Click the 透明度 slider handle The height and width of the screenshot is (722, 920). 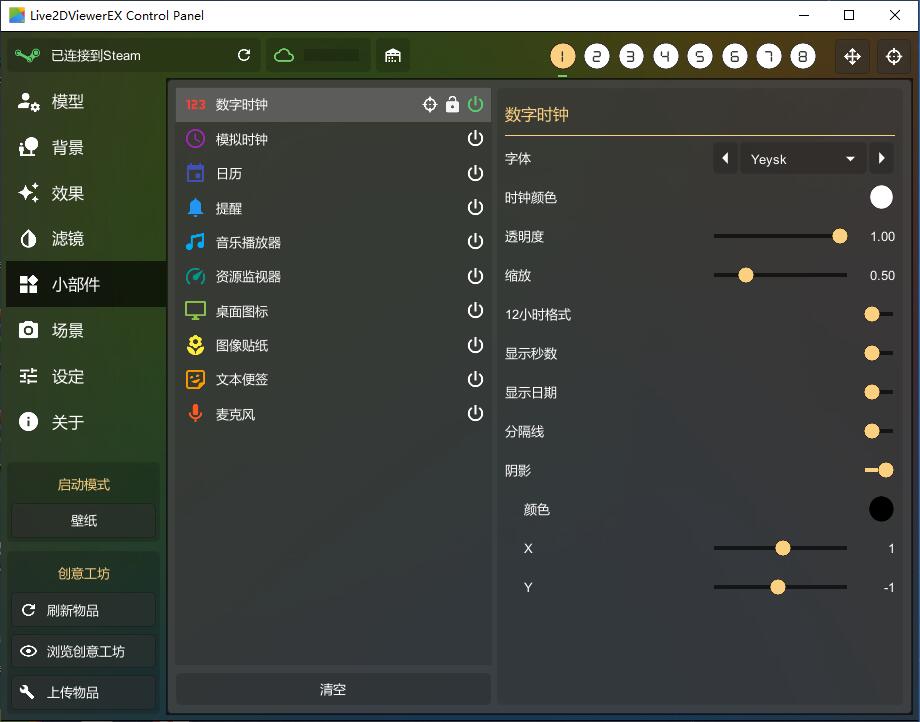click(840, 236)
